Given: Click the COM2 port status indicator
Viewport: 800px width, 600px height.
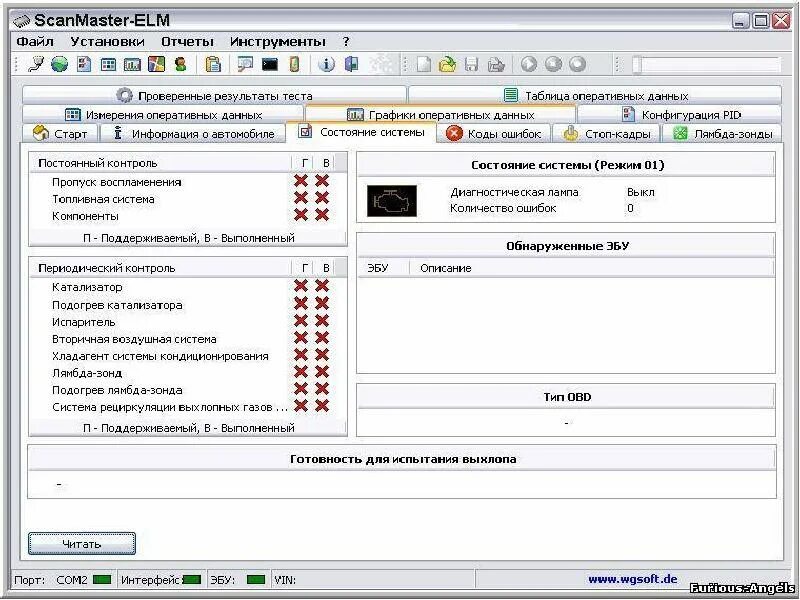Looking at the screenshot, I should click(x=102, y=580).
